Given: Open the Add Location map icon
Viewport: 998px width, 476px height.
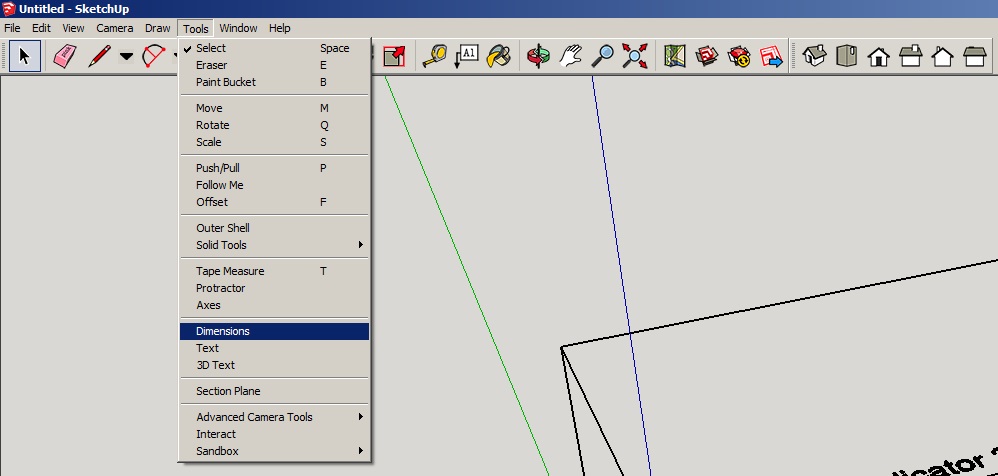Looking at the screenshot, I should point(674,56).
